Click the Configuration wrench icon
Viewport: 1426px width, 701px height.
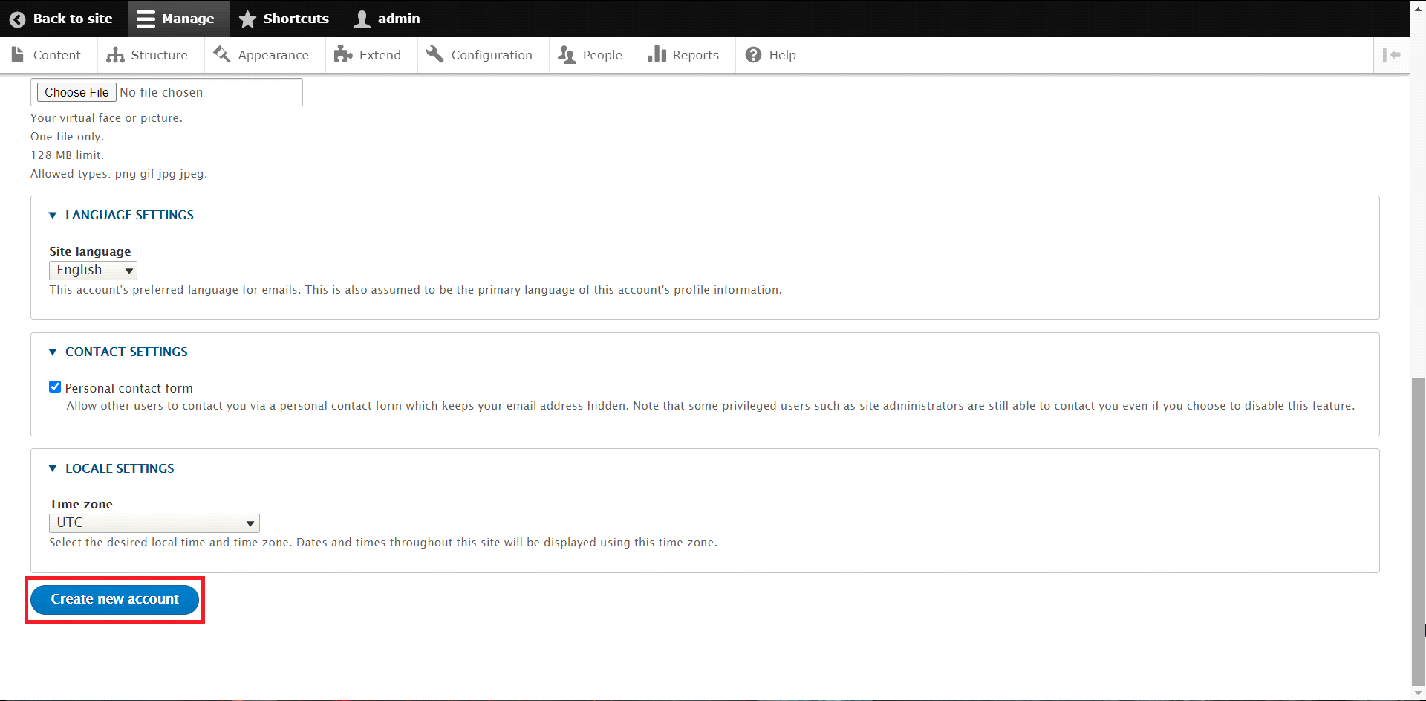coord(434,55)
